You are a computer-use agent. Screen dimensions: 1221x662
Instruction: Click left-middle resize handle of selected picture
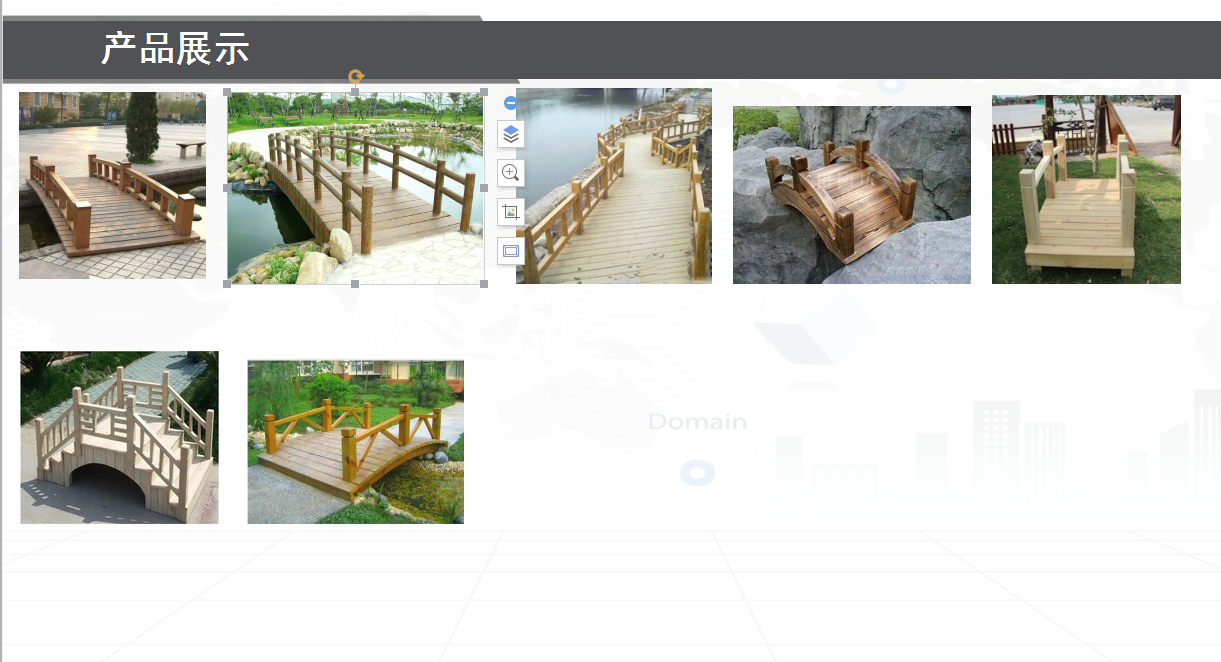pos(227,188)
